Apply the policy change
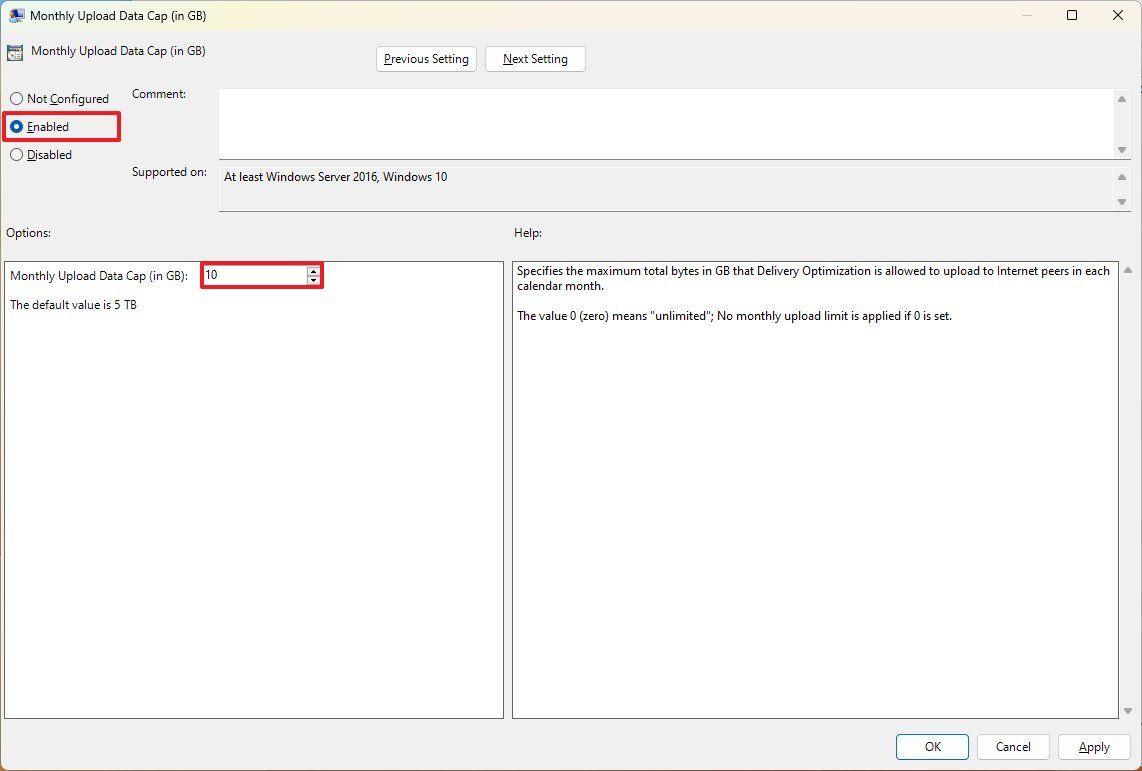This screenshot has height=771, width=1142. point(1093,746)
